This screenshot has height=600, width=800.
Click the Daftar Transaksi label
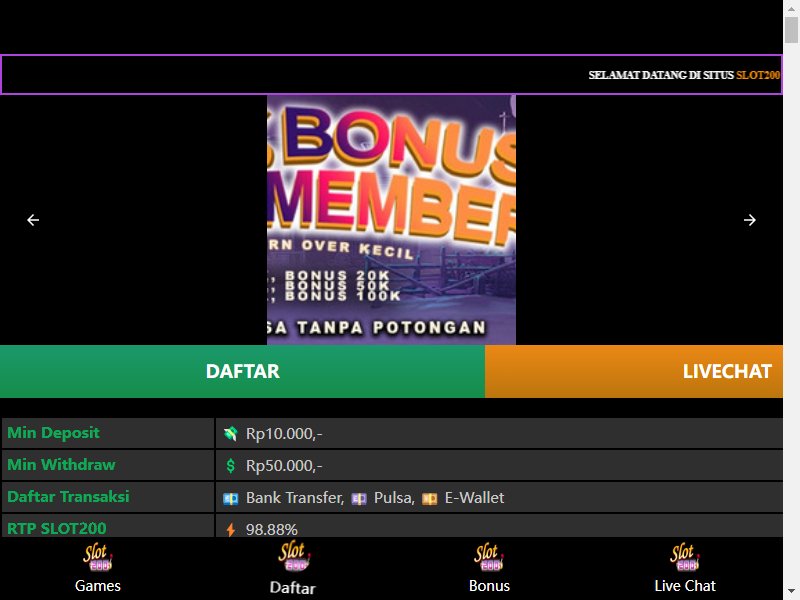pos(68,496)
